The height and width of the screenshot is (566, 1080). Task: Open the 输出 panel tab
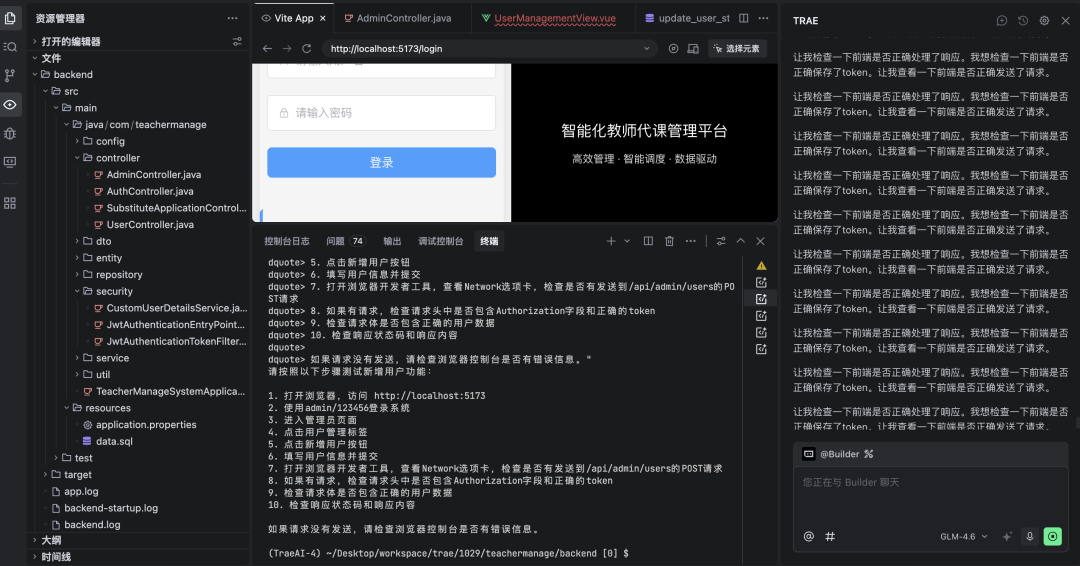pos(392,241)
